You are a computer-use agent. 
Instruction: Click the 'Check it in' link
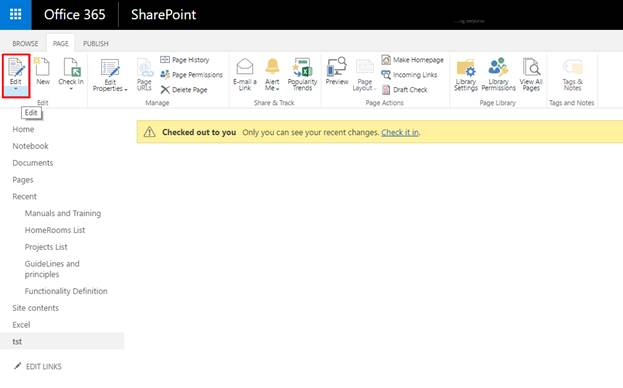[400, 132]
